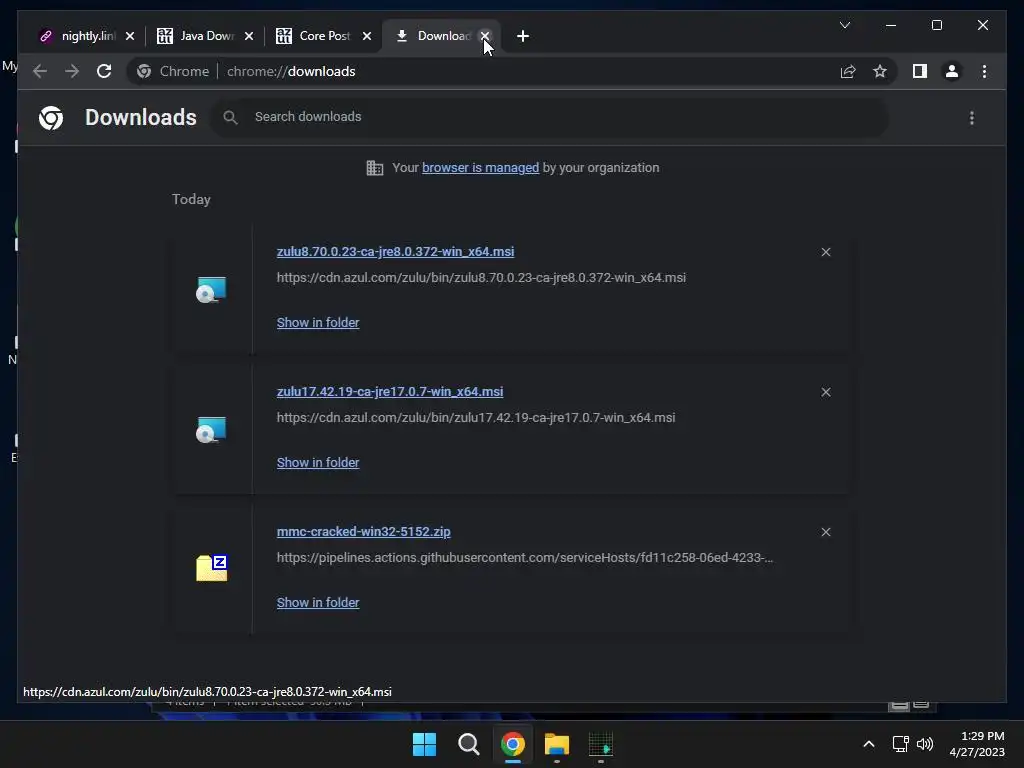
Task: Reload the downloads page
Action: pos(104,71)
